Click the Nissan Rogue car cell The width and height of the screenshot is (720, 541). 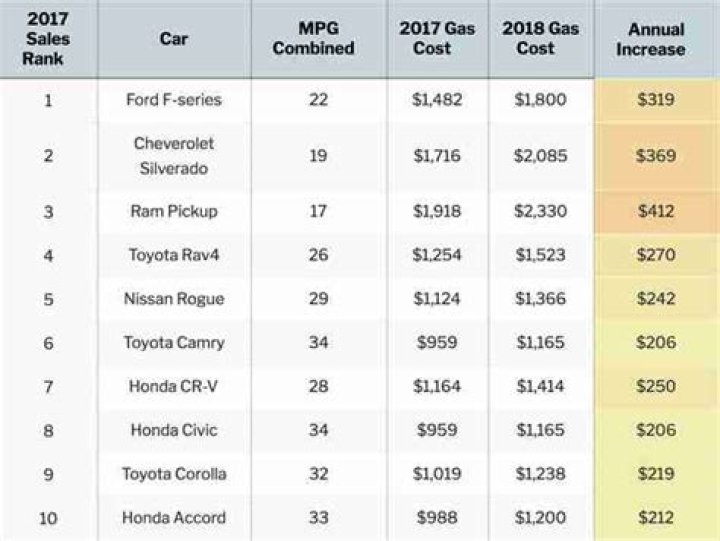point(174,299)
